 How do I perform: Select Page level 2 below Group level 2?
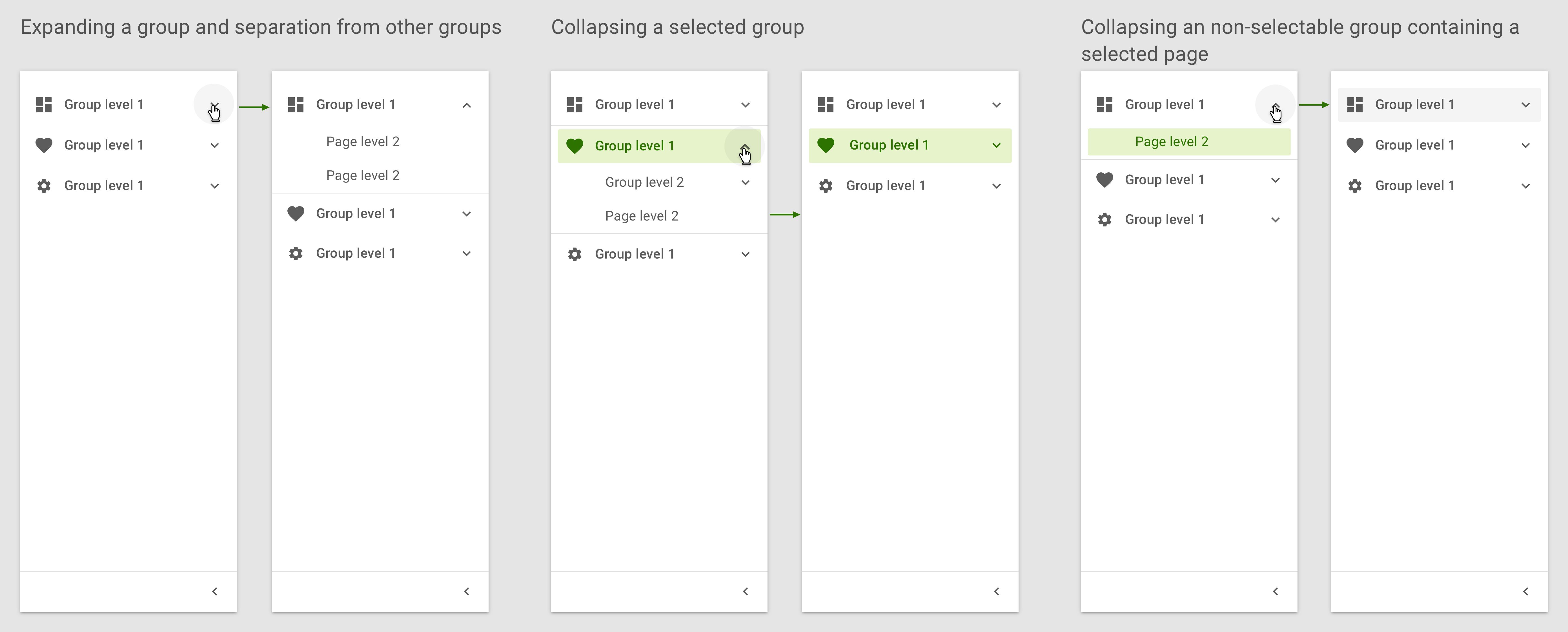(642, 216)
